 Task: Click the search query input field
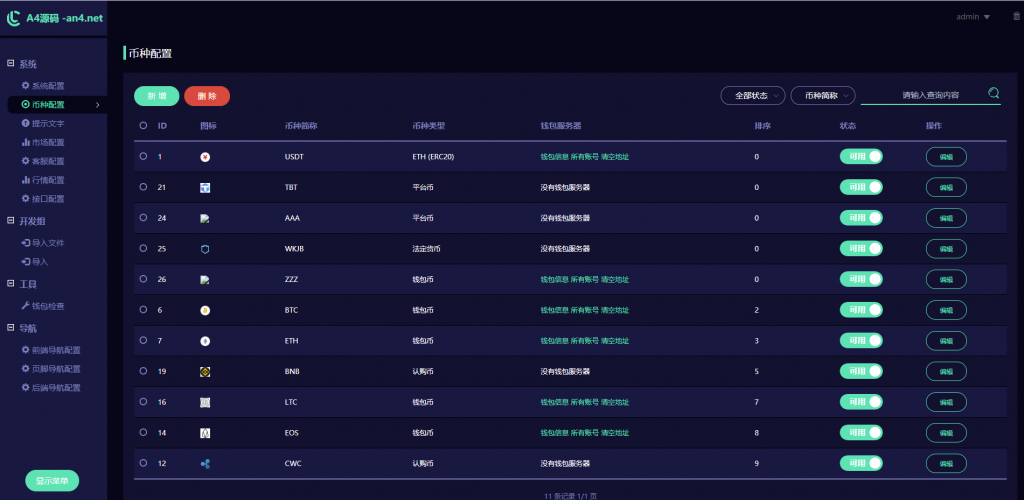click(922, 95)
